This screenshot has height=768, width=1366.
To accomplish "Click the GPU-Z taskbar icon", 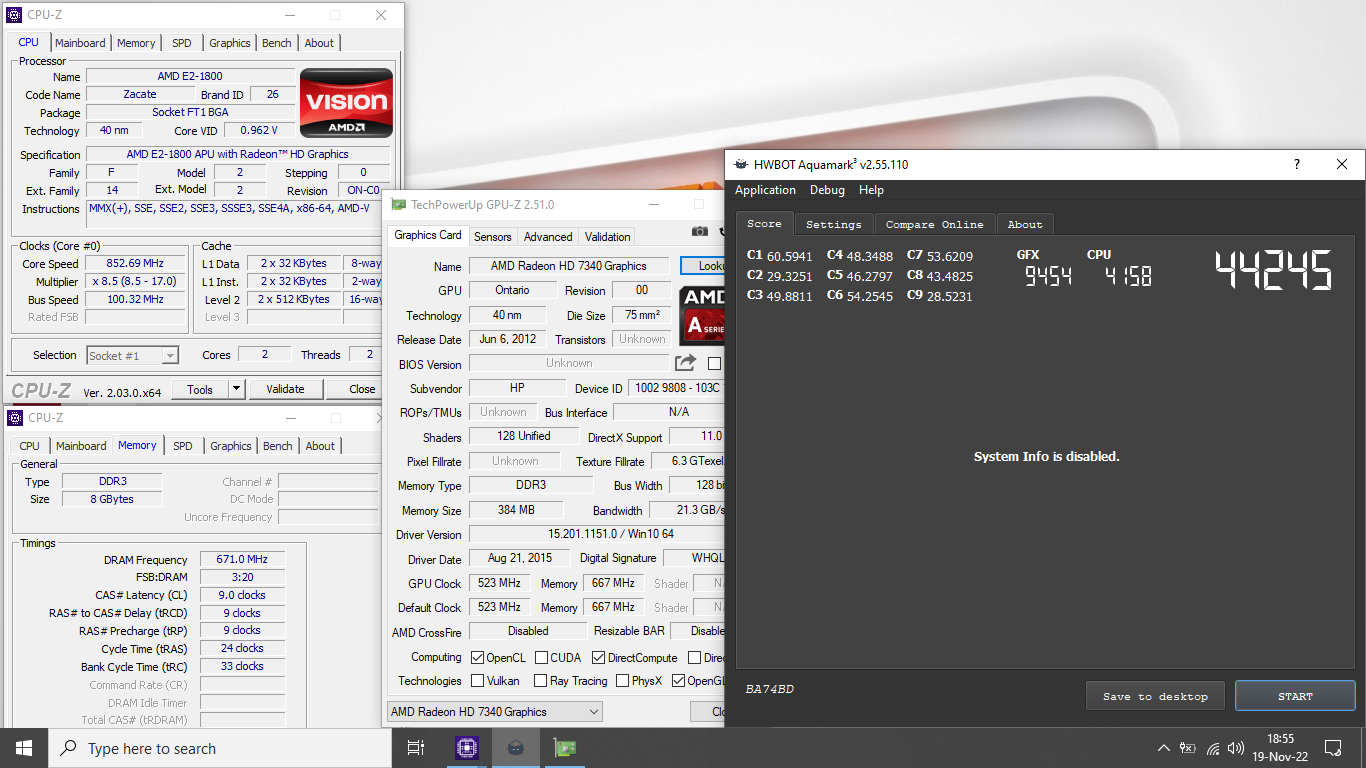I will click(x=564, y=748).
